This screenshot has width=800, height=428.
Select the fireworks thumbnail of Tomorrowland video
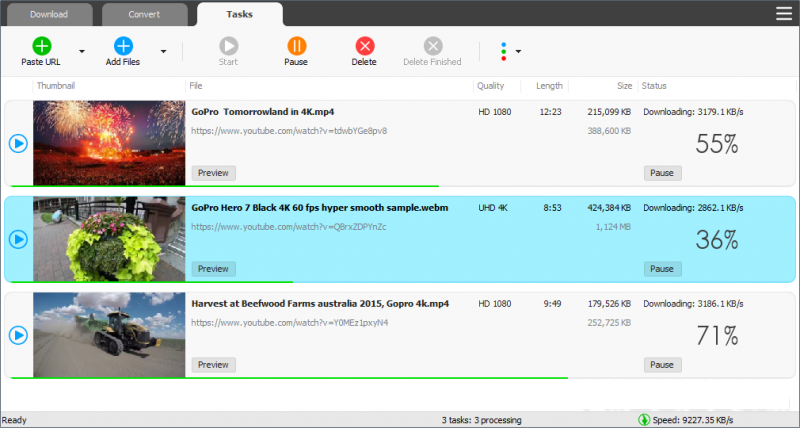click(109, 143)
